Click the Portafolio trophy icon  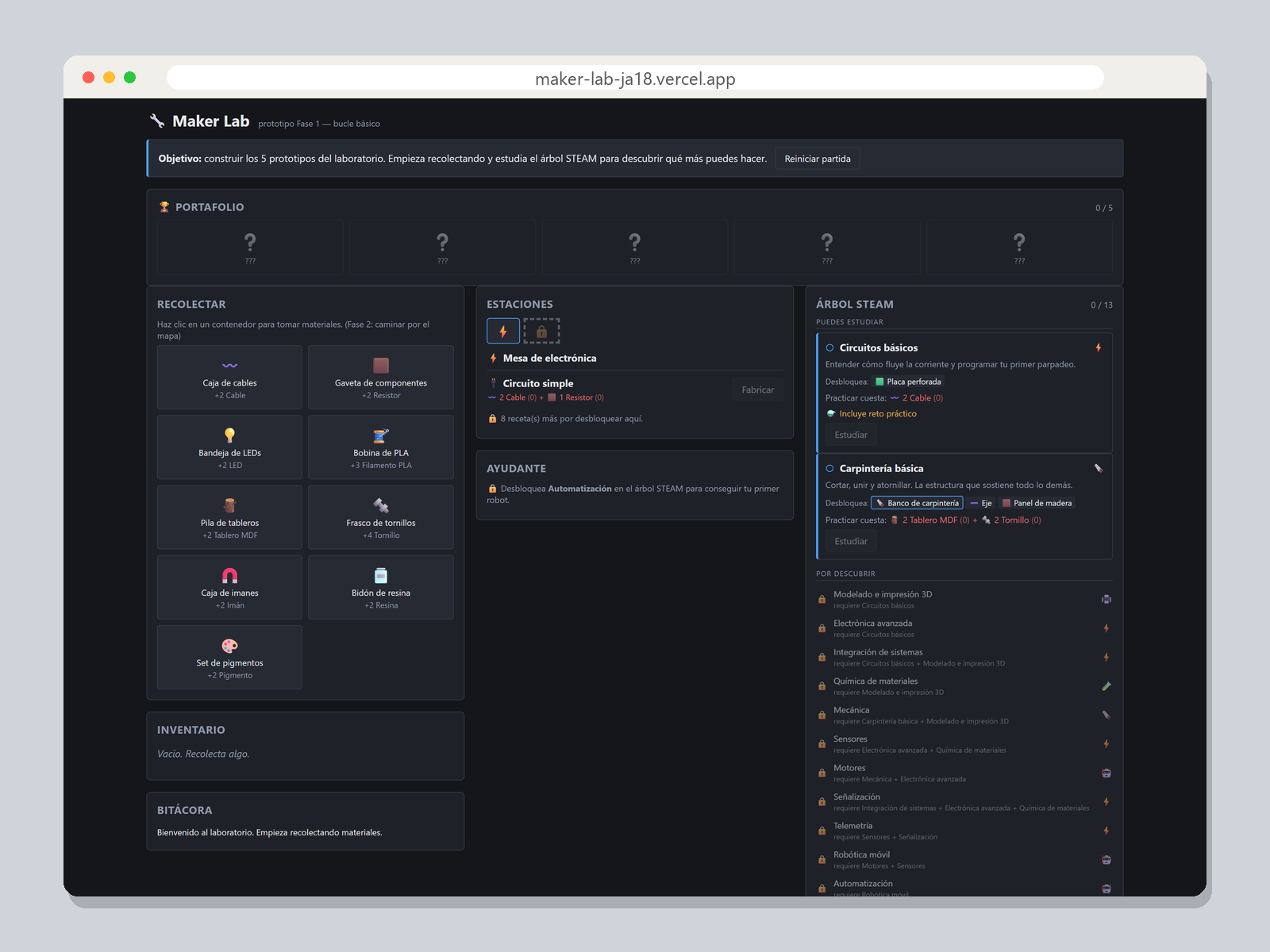pos(164,207)
